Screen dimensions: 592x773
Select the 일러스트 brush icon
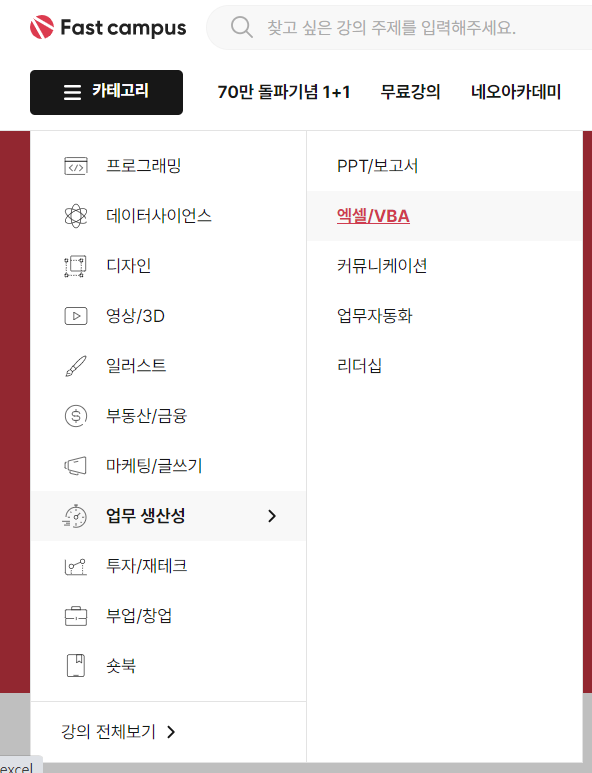pyautogui.click(x=76, y=366)
